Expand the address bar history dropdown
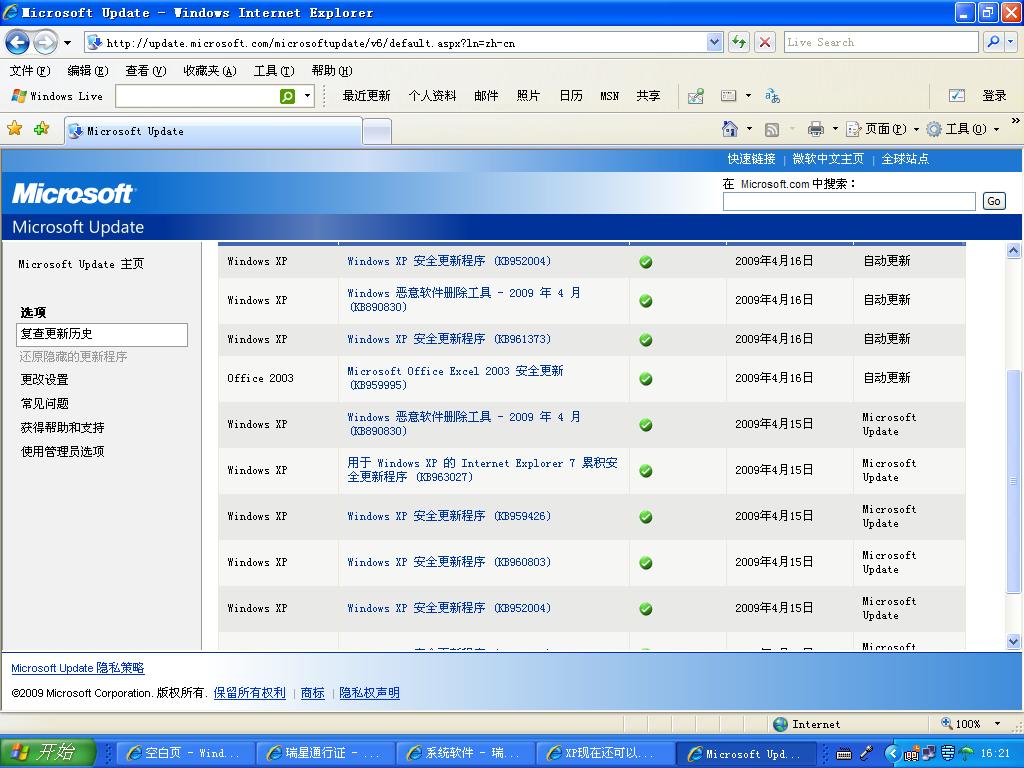 [714, 42]
